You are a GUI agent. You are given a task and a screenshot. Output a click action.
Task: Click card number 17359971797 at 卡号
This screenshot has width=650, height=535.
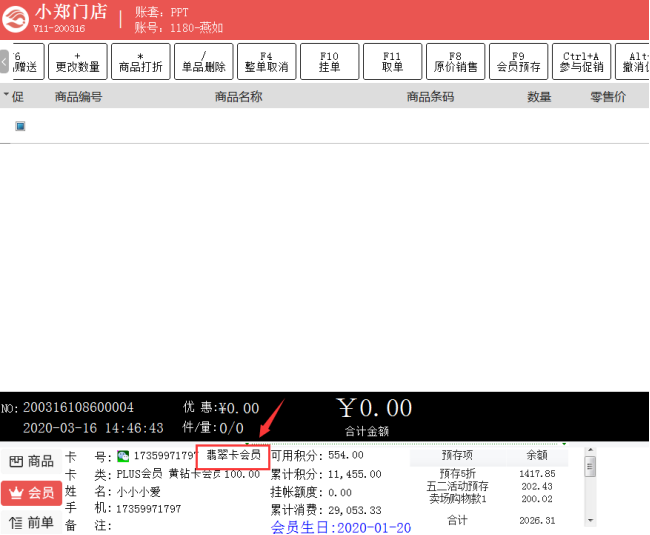(164, 456)
